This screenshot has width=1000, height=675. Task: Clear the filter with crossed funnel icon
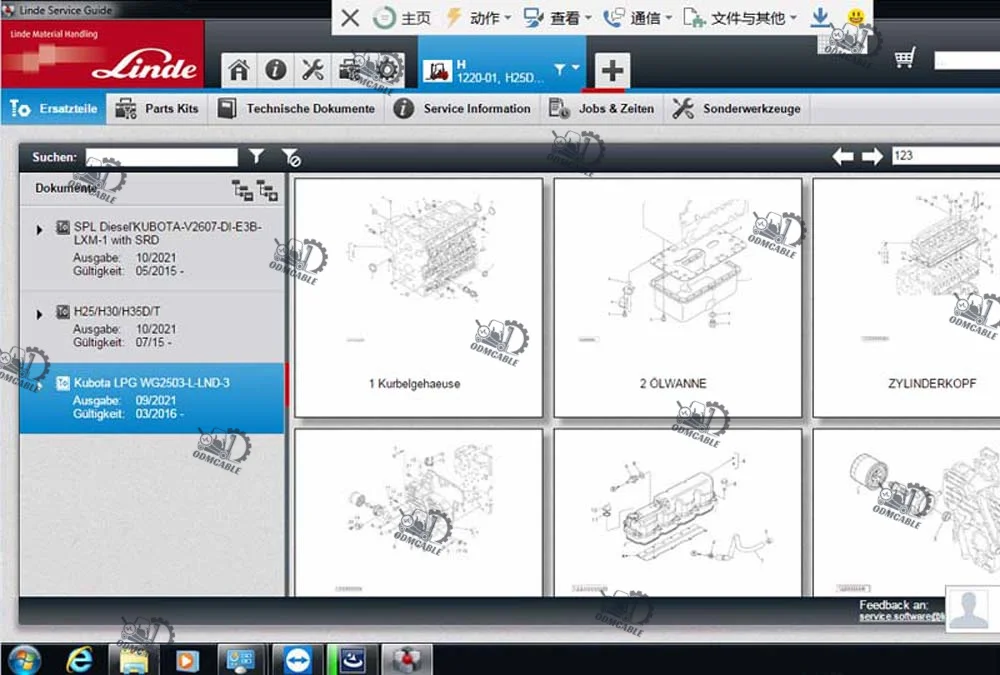click(290, 157)
